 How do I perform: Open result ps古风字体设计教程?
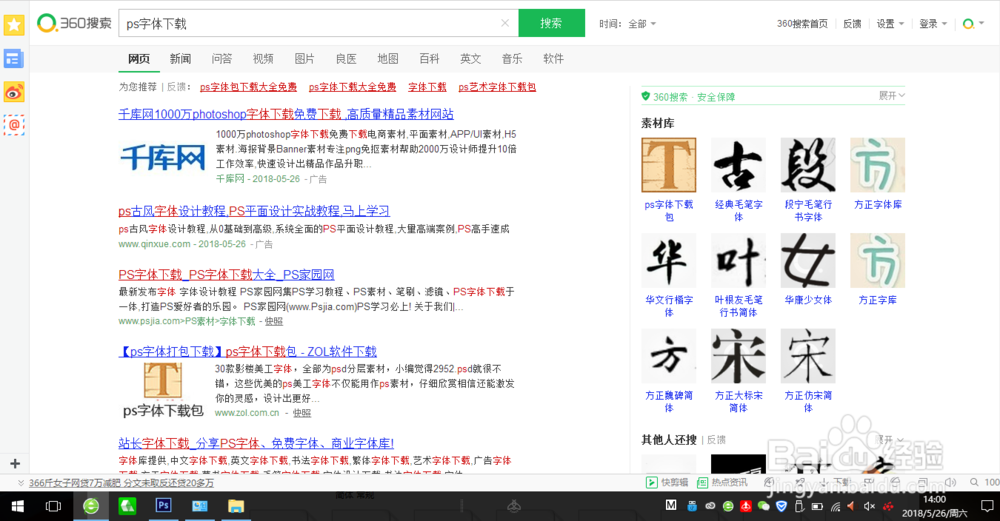(254, 210)
